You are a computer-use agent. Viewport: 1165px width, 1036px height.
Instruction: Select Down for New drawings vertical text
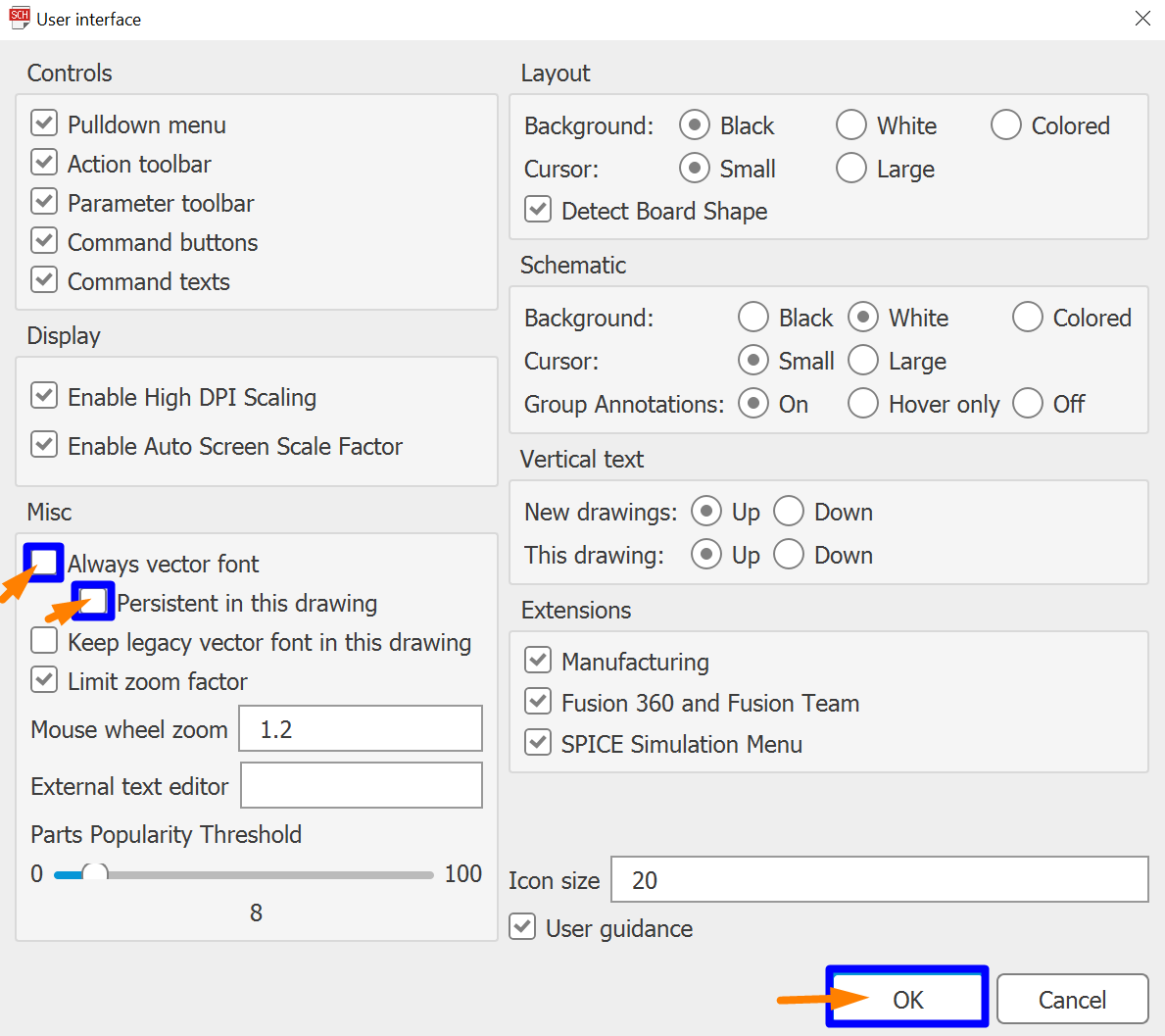point(789,512)
